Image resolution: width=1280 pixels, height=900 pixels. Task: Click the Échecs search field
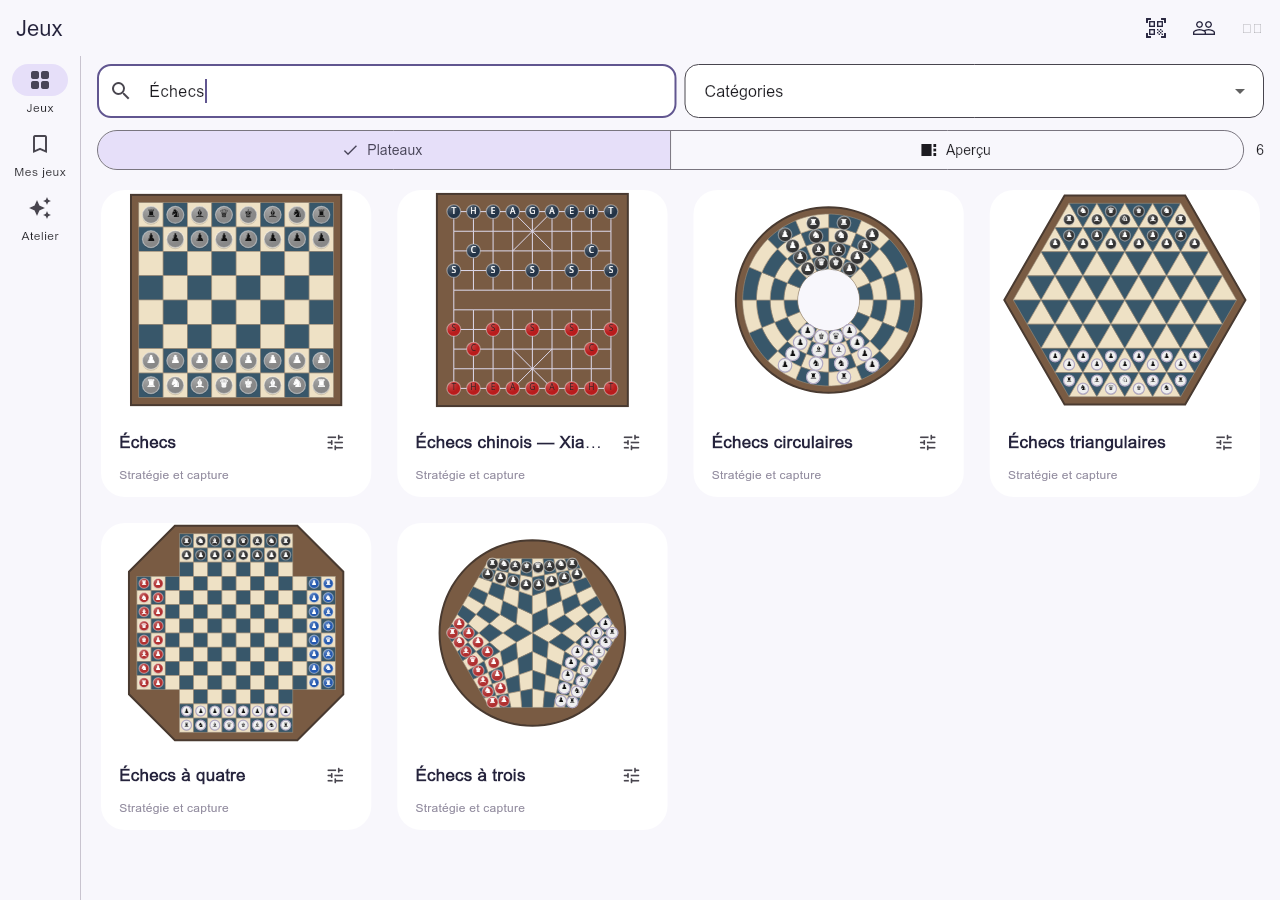(387, 91)
